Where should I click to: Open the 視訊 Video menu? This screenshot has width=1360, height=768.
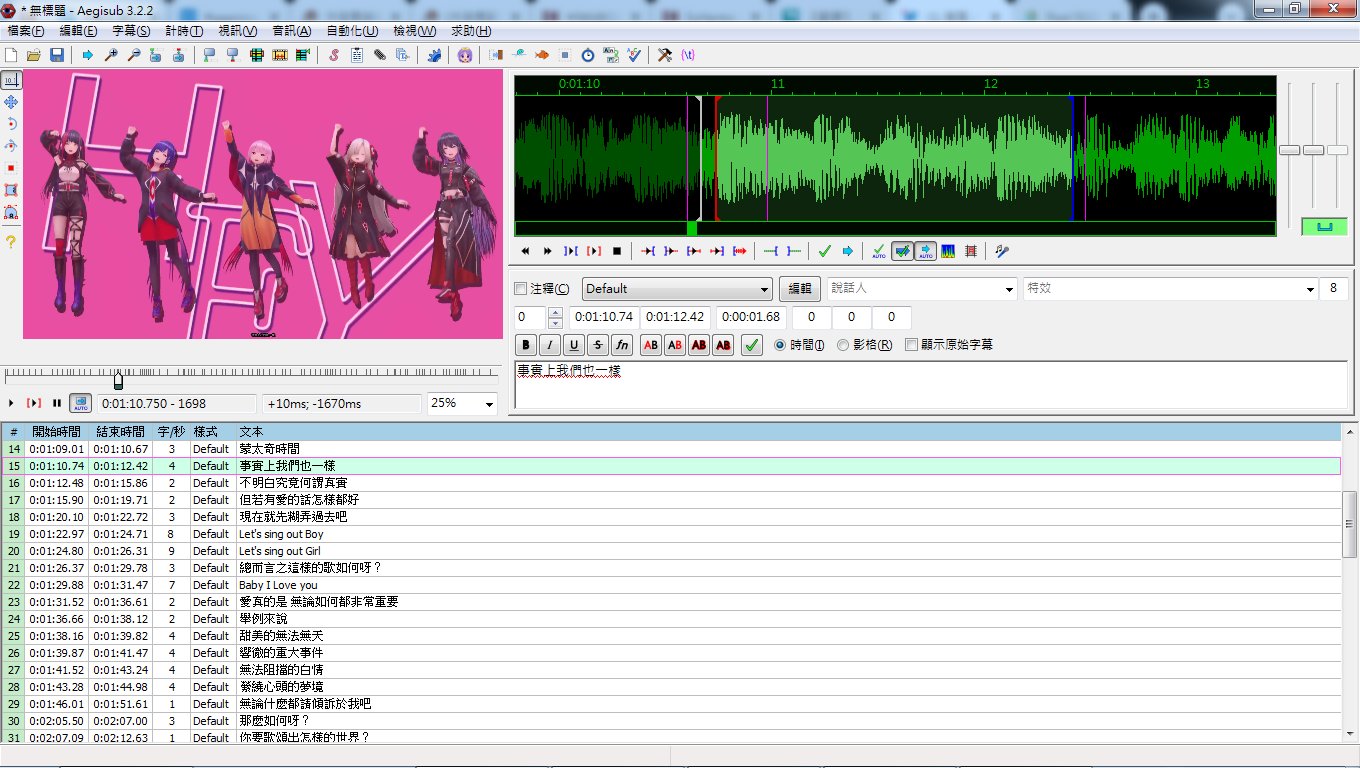point(237,31)
